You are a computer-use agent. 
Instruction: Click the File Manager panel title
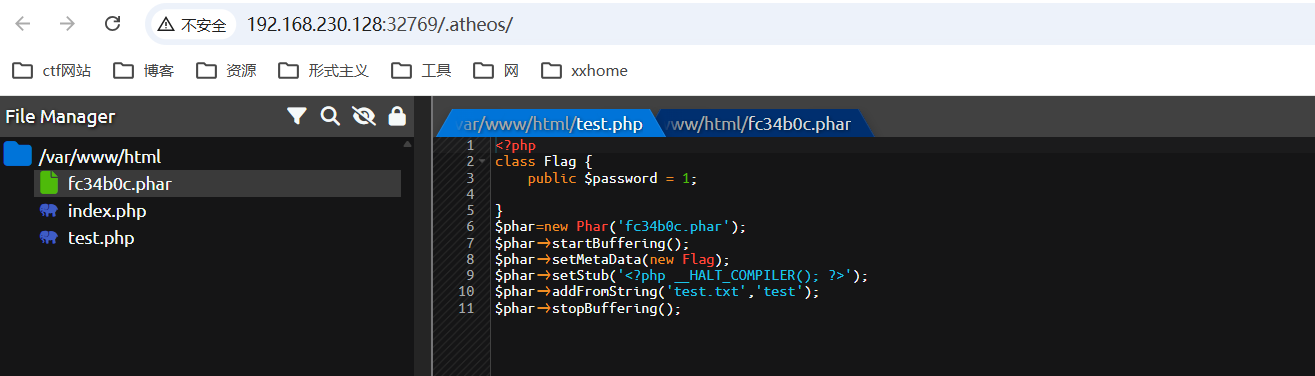click(60, 117)
